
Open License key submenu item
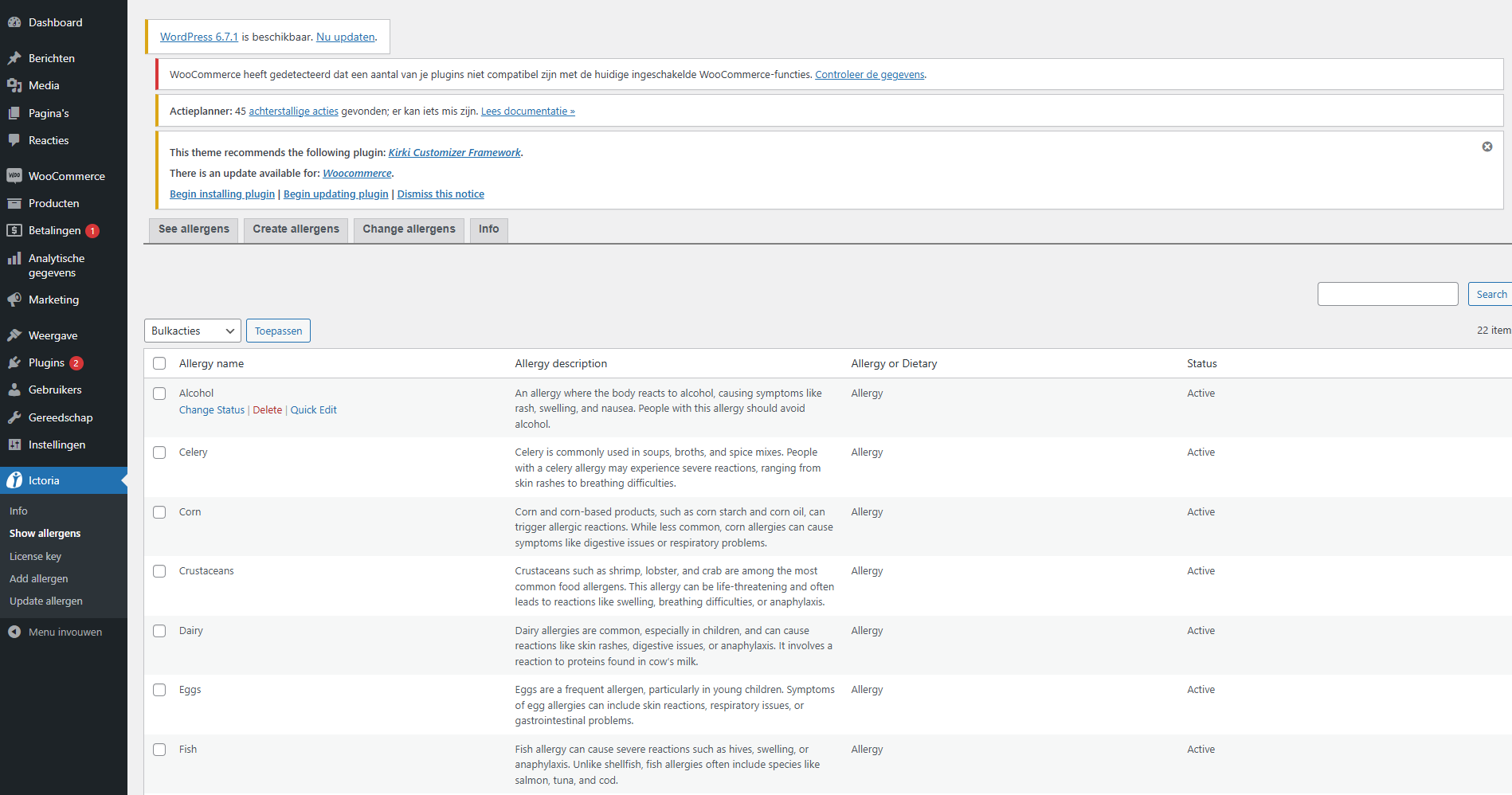pos(35,556)
